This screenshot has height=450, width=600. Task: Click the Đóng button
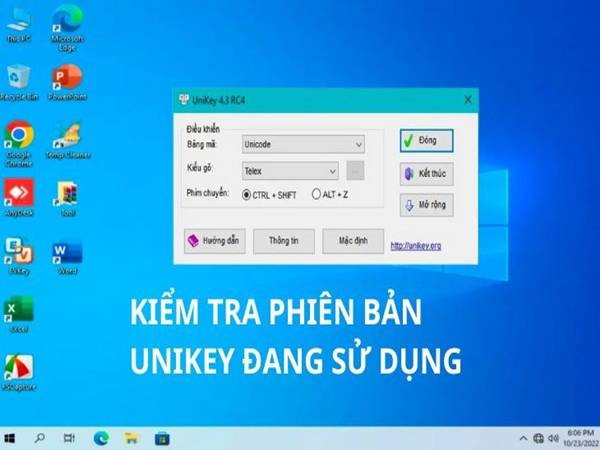(x=427, y=140)
